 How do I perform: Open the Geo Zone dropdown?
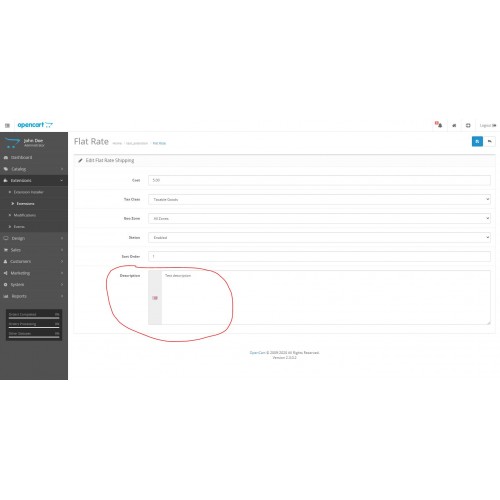coord(319,218)
